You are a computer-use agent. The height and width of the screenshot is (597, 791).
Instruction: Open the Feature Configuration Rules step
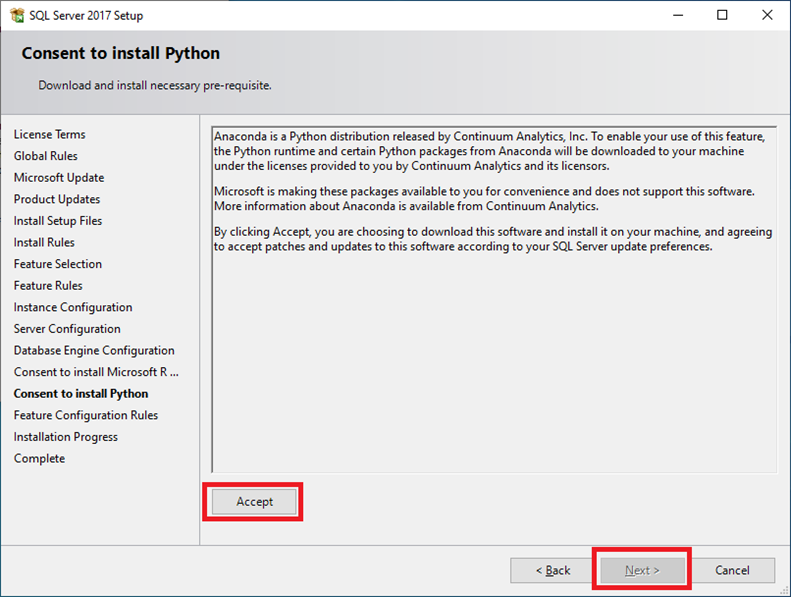pyautogui.click(x=86, y=415)
